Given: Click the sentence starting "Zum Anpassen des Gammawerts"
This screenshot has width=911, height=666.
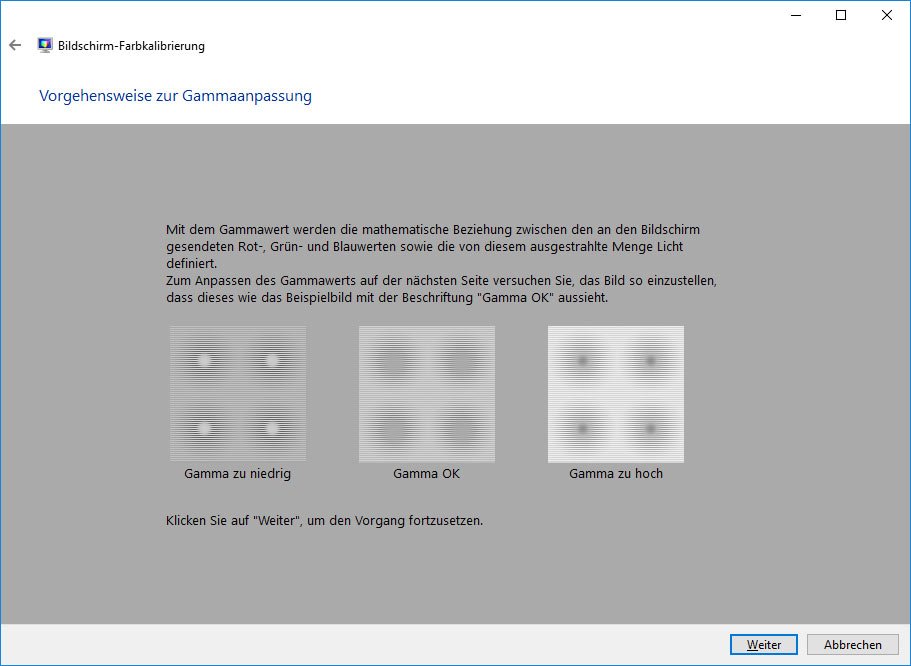Looking at the screenshot, I should (x=441, y=290).
